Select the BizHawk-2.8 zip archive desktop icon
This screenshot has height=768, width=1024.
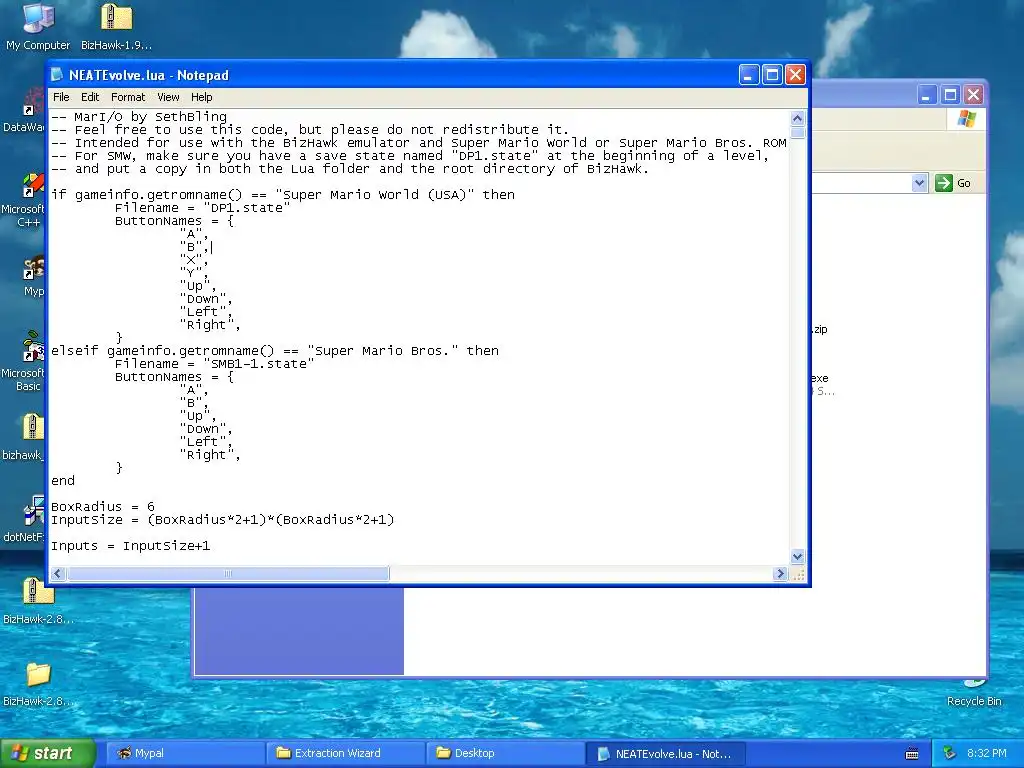pyautogui.click(x=37, y=601)
